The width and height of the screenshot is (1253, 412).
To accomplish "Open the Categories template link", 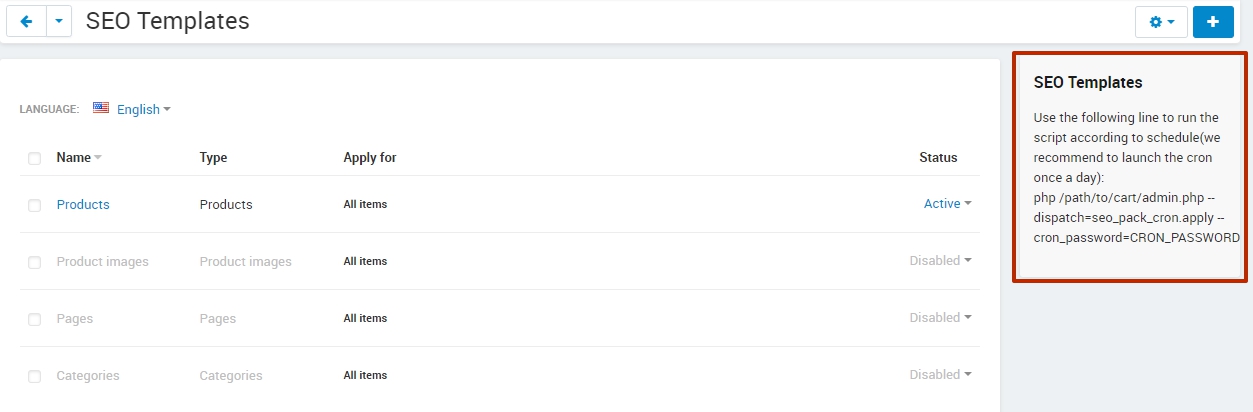I will [88, 375].
